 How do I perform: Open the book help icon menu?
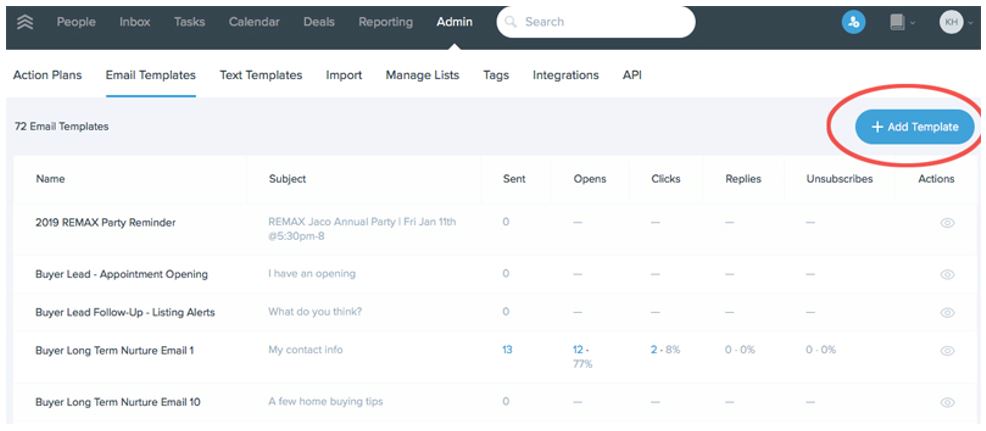click(x=899, y=22)
